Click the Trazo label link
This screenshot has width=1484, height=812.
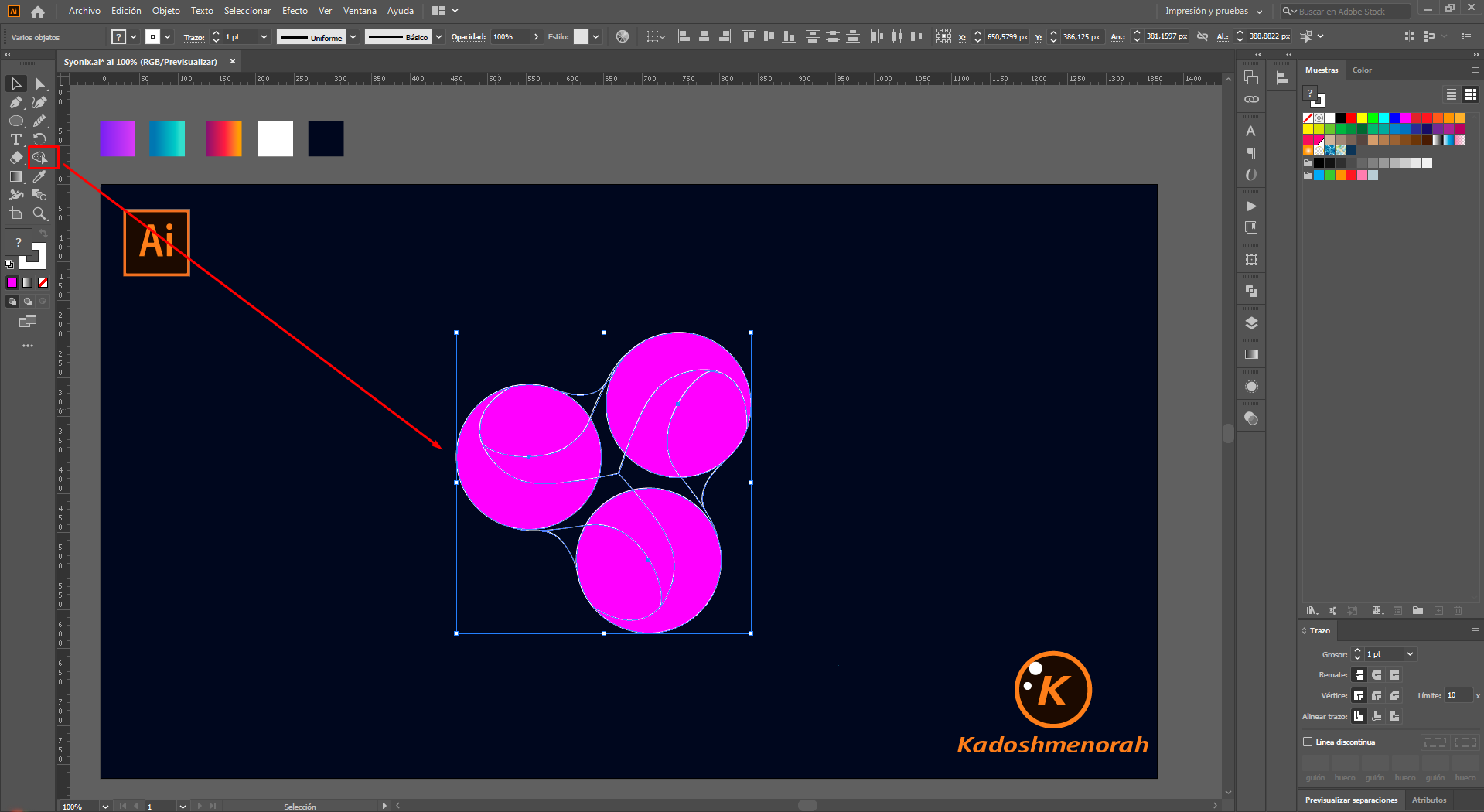click(x=194, y=37)
